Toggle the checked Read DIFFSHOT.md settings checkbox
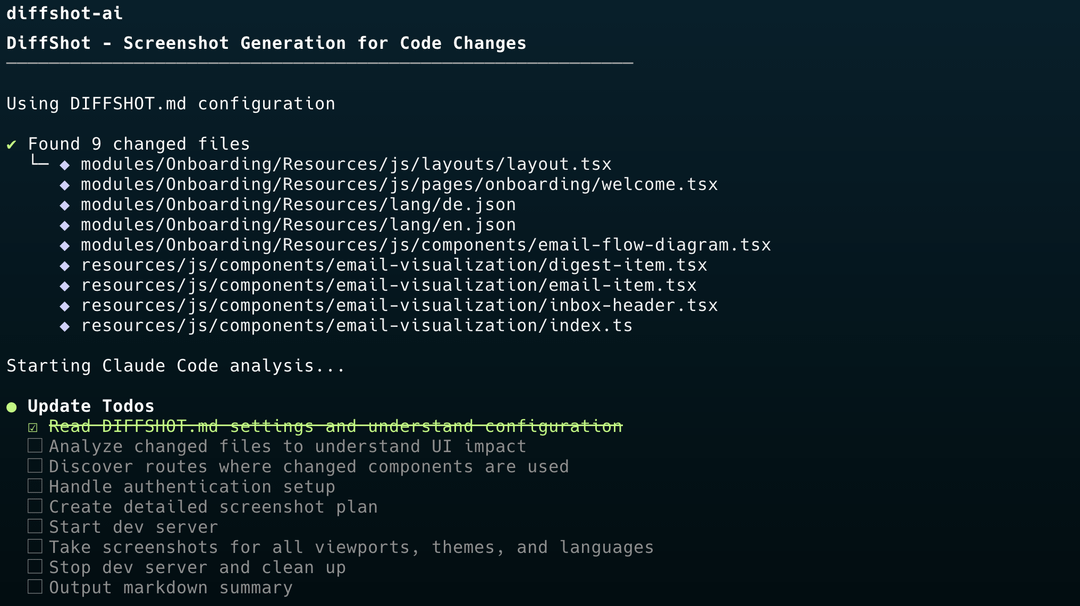This screenshot has width=1080, height=606. point(33,428)
